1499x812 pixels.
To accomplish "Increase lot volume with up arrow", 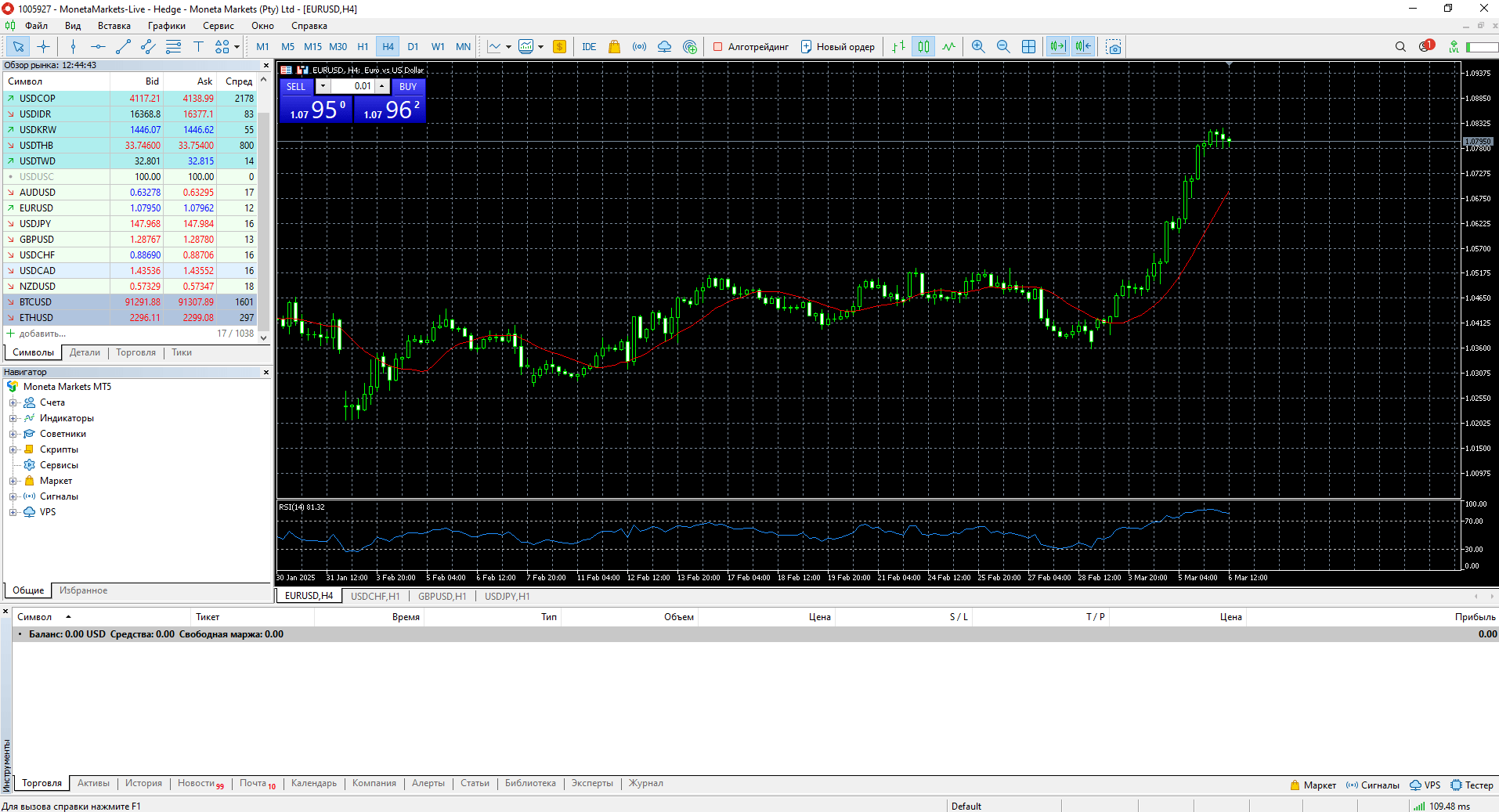I will (x=382, y=86).
